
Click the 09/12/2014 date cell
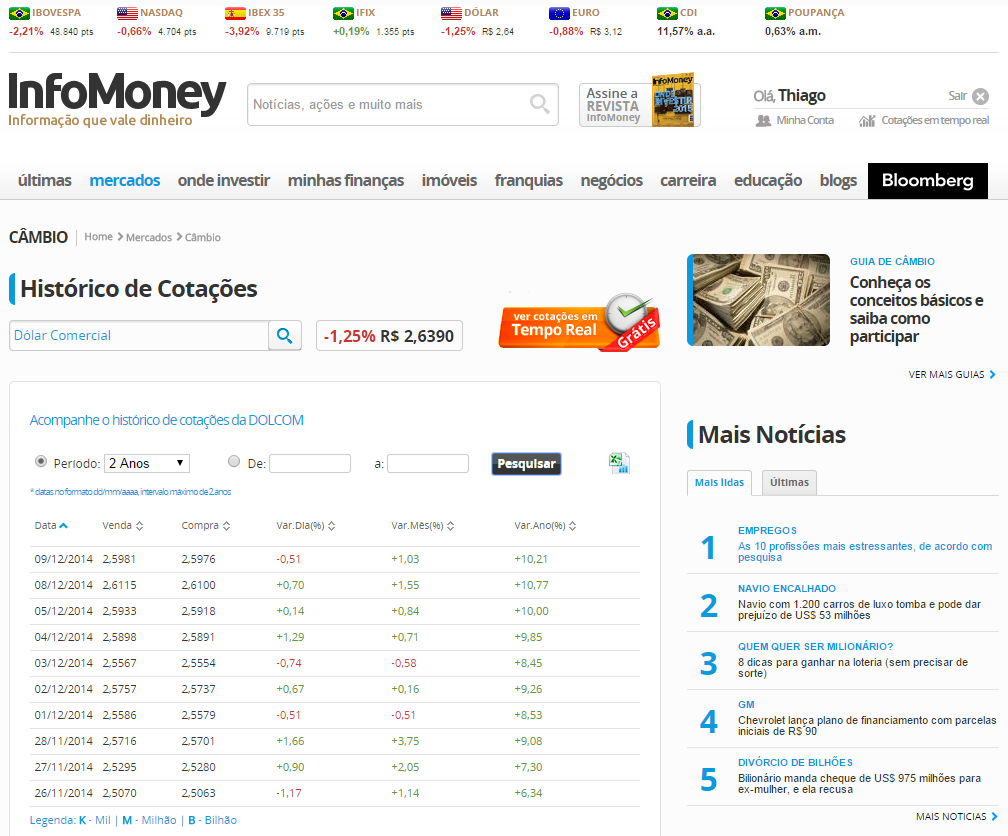64,559
